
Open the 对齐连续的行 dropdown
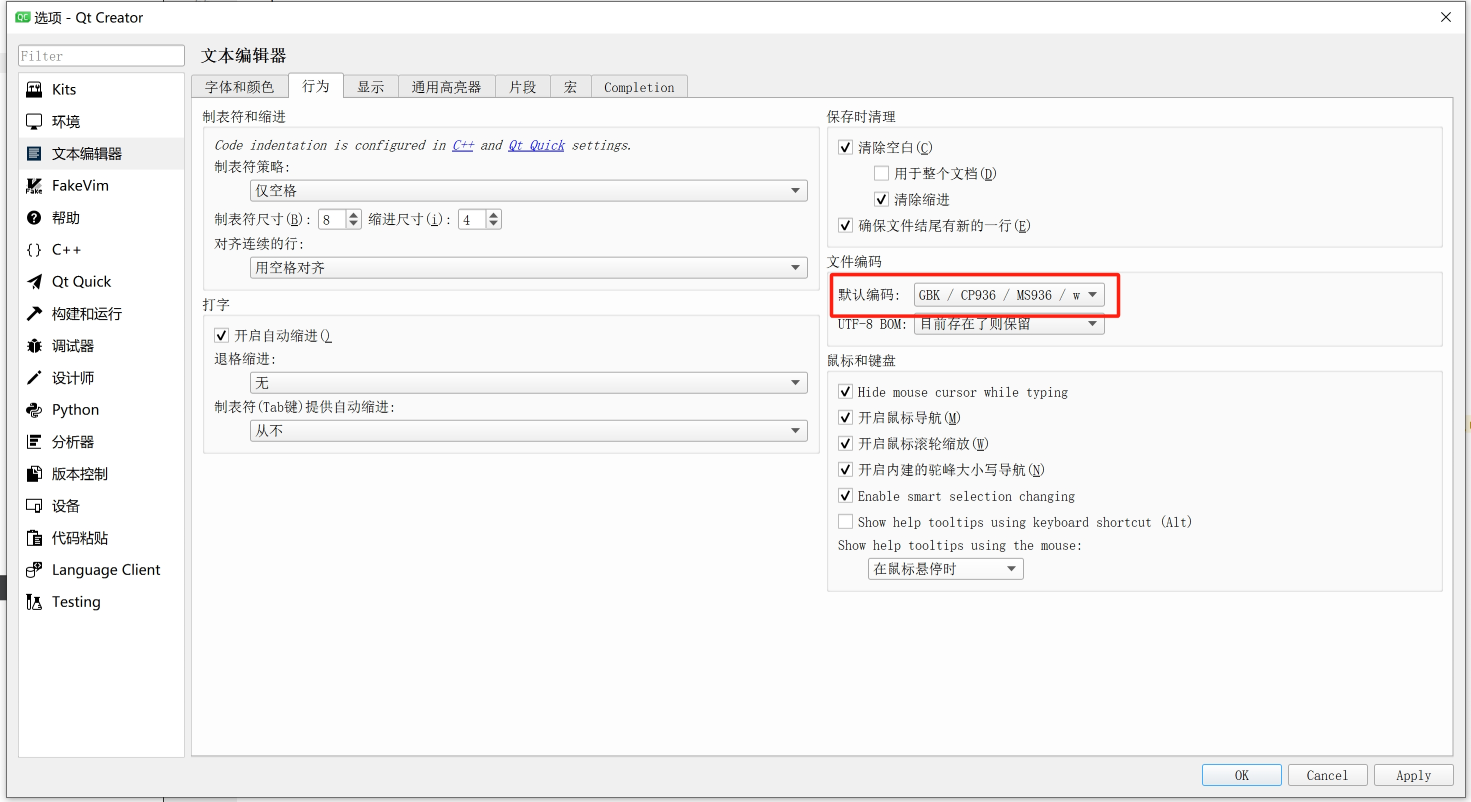[x=528, y=267]
